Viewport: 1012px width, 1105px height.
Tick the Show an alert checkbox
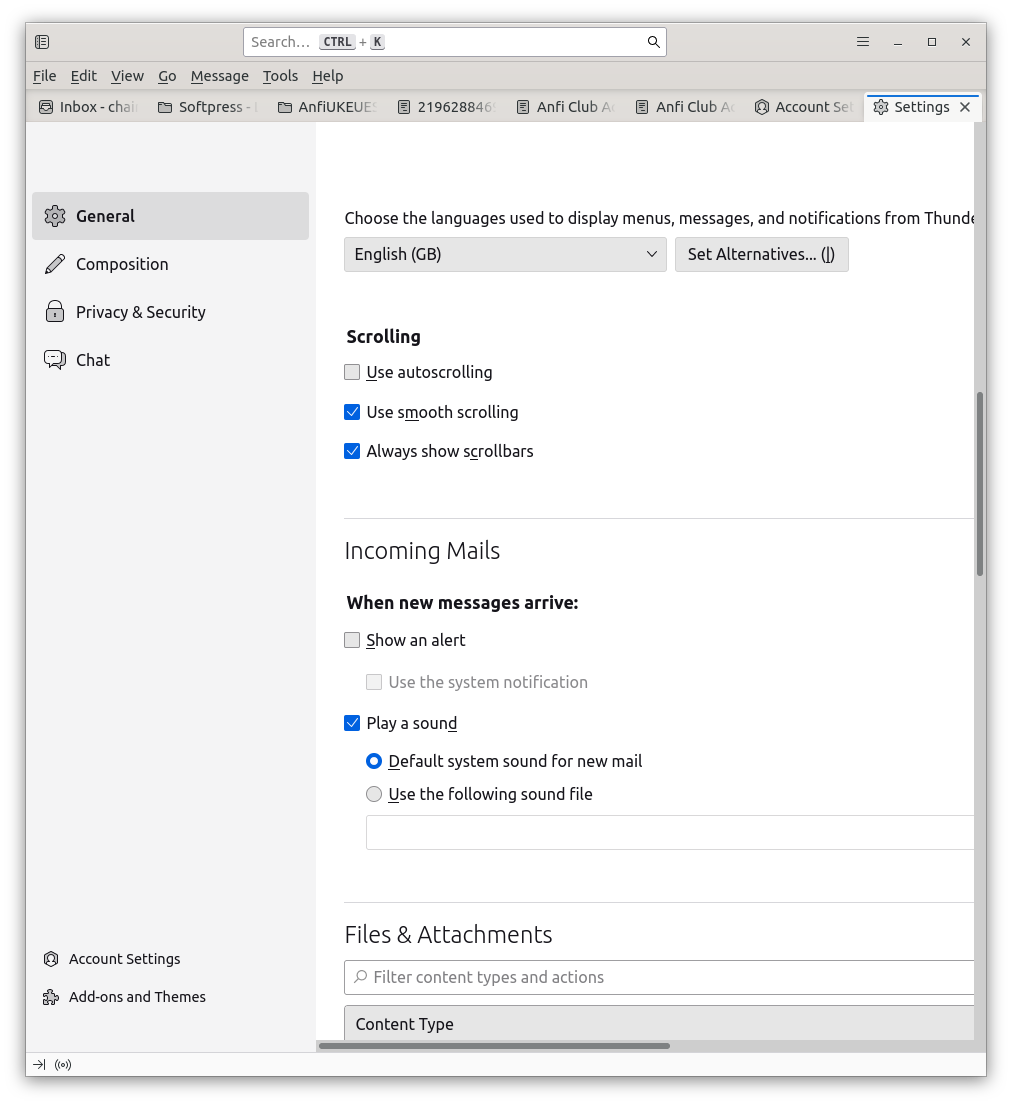tap(352, 640)
